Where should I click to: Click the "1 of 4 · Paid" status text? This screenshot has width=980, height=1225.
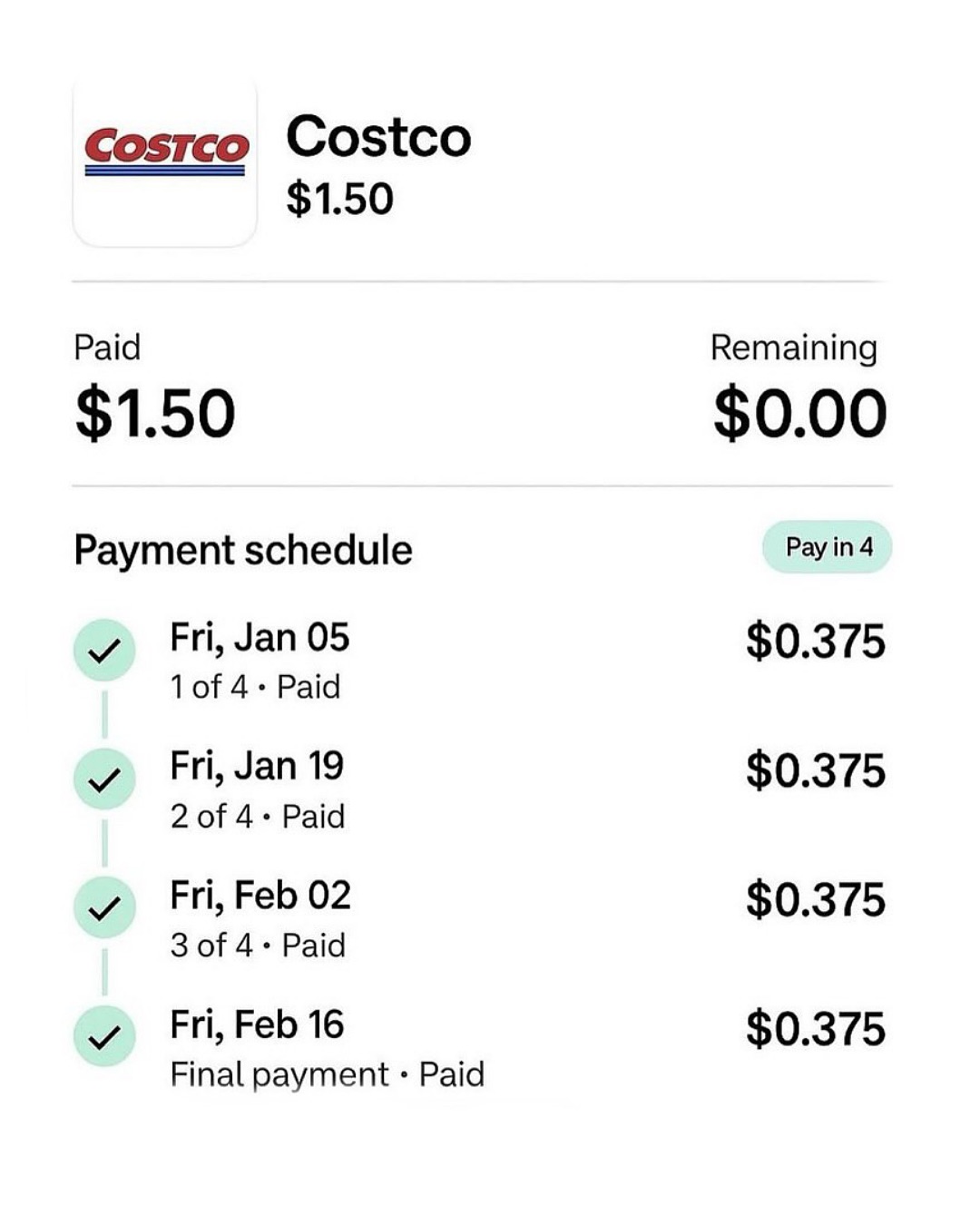point(255,687)
